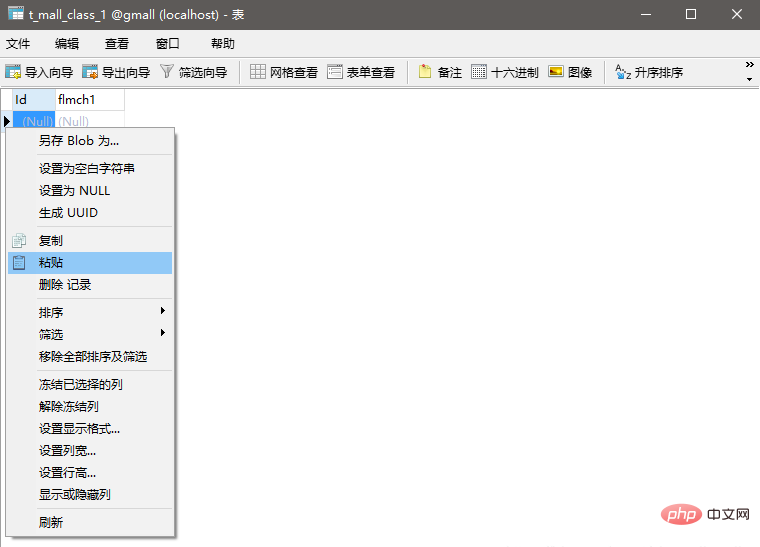
Task: Choose 设置显示格式... option
Action: coord(90,429)
